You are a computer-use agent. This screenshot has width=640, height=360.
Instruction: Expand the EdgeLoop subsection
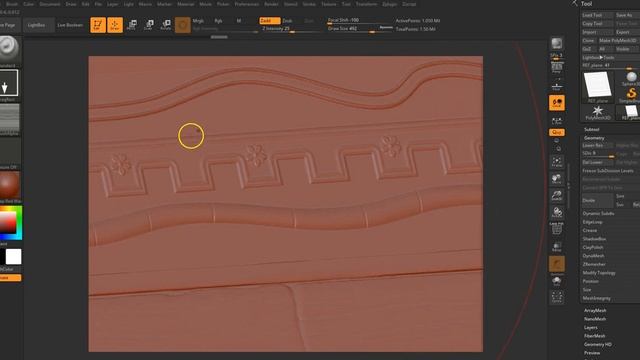[593, 222]
